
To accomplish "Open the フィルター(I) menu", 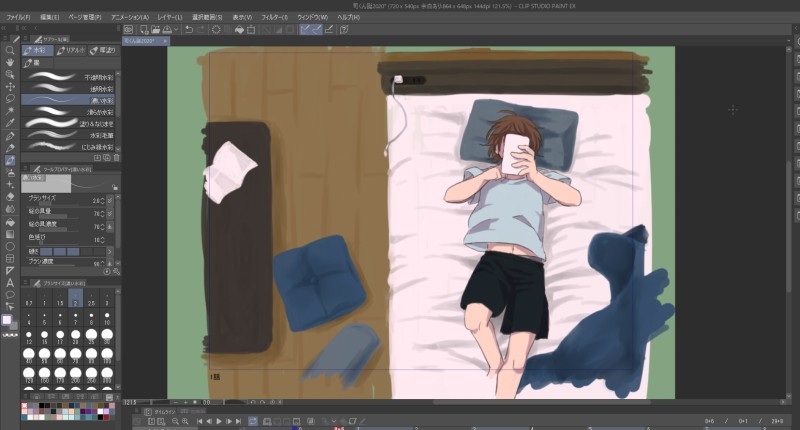I will [x=274, y=17].
